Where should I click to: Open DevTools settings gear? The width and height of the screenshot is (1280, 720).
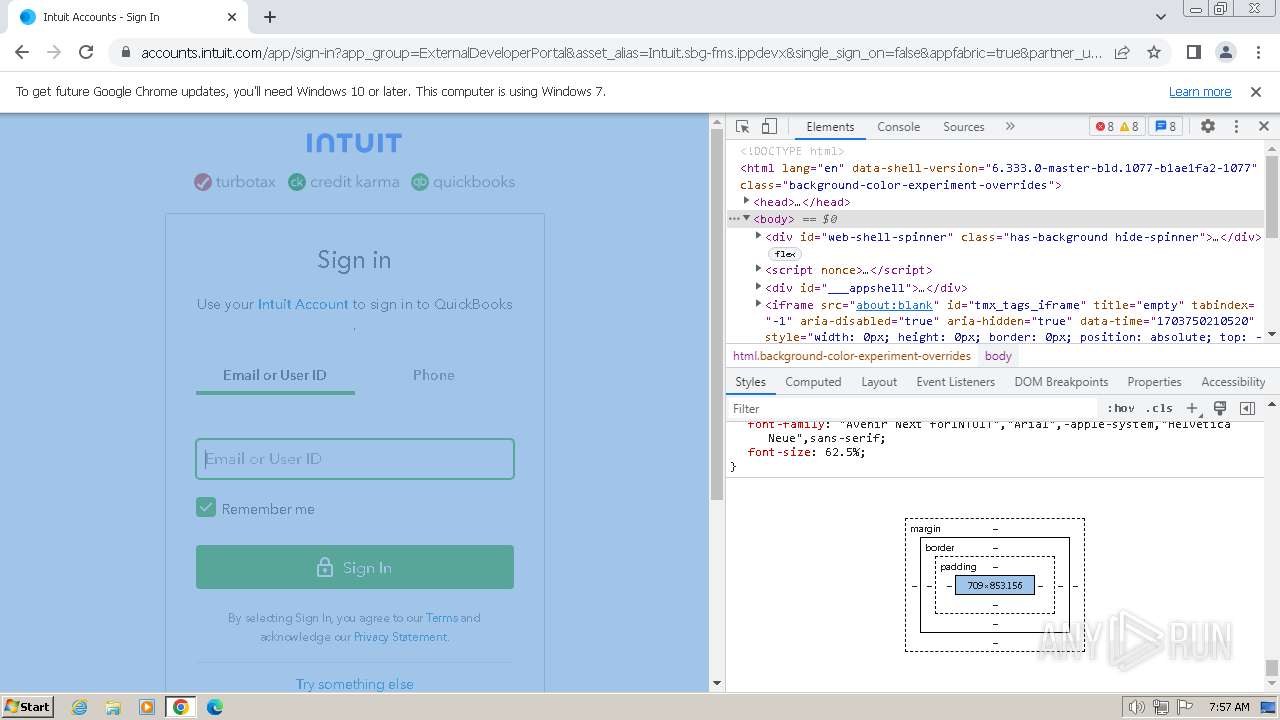point(1208,127)
